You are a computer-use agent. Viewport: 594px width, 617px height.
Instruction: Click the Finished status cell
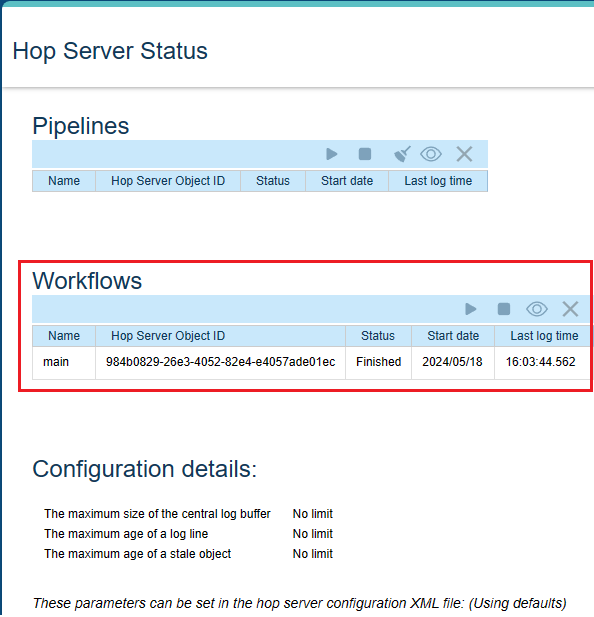(378, 362)
